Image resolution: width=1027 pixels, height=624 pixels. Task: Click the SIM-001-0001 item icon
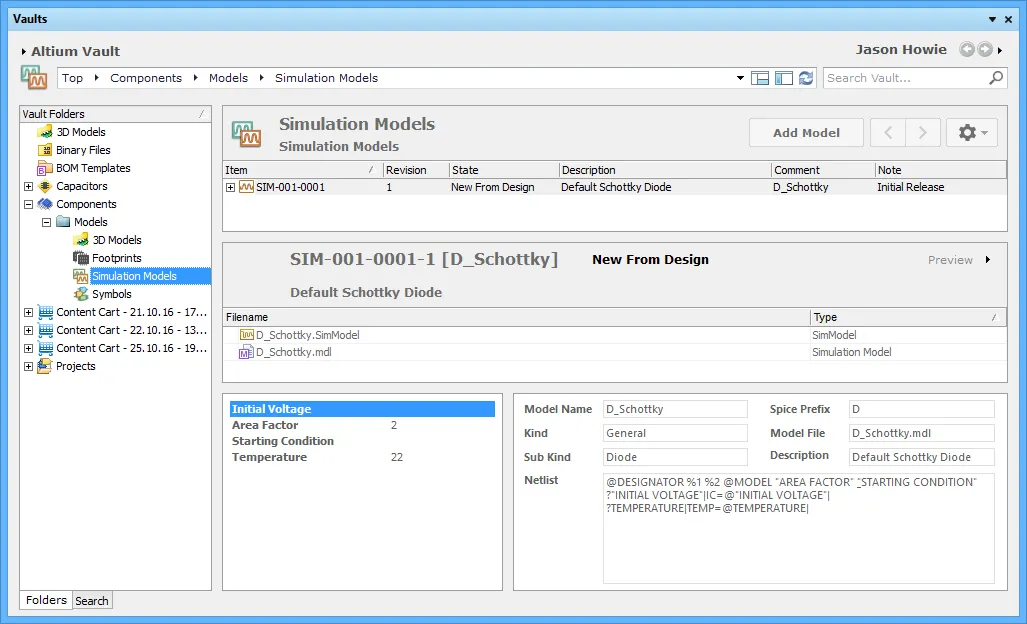click(x=246, y=187)
